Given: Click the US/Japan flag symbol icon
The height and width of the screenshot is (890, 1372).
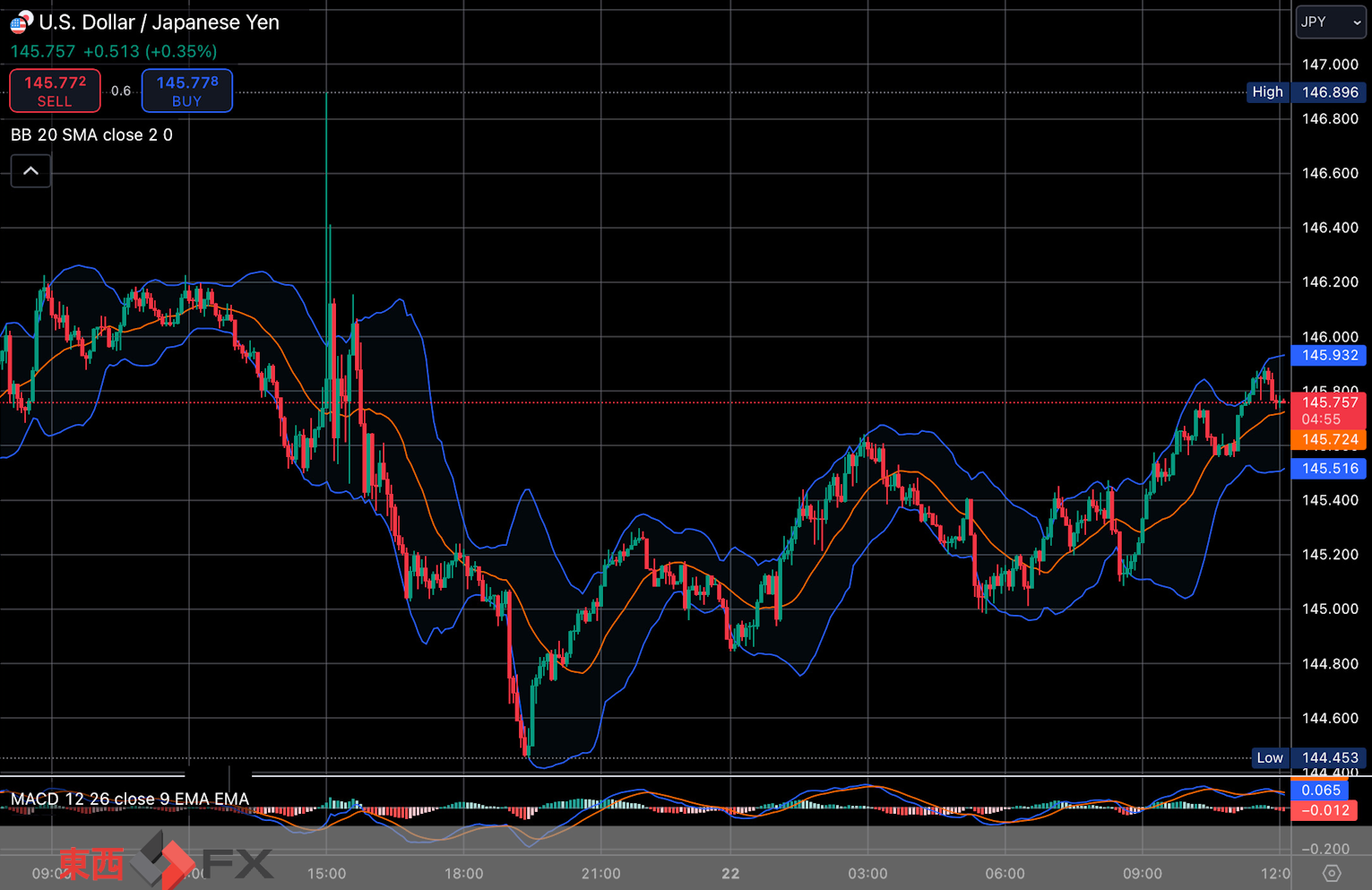Looking at the screenshot, I should pyautogui.click(x=21, y=22).
